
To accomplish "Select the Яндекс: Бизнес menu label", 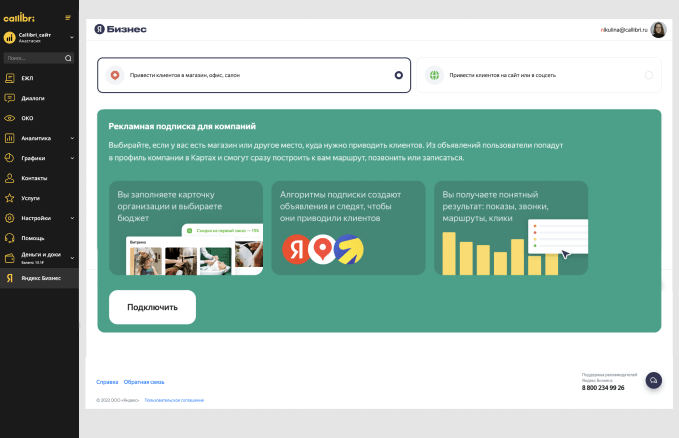I will click(x=41, y=278).
